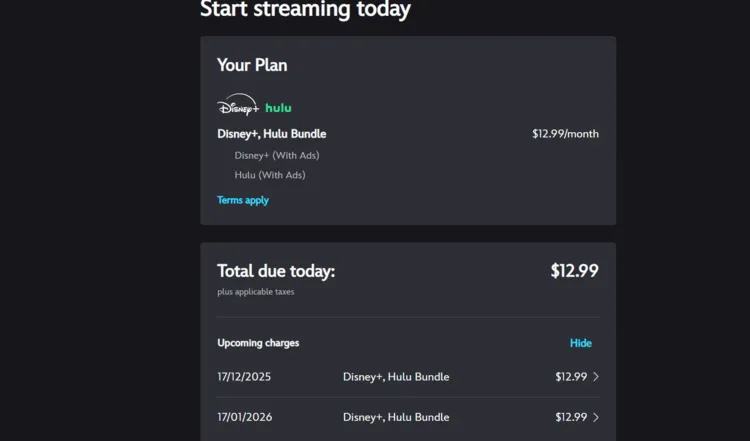Image resolution: width=750 pixels, height=441 pixels.
Task: Select the 17/01/2026 charge date
Action: (x=244, y=417)
